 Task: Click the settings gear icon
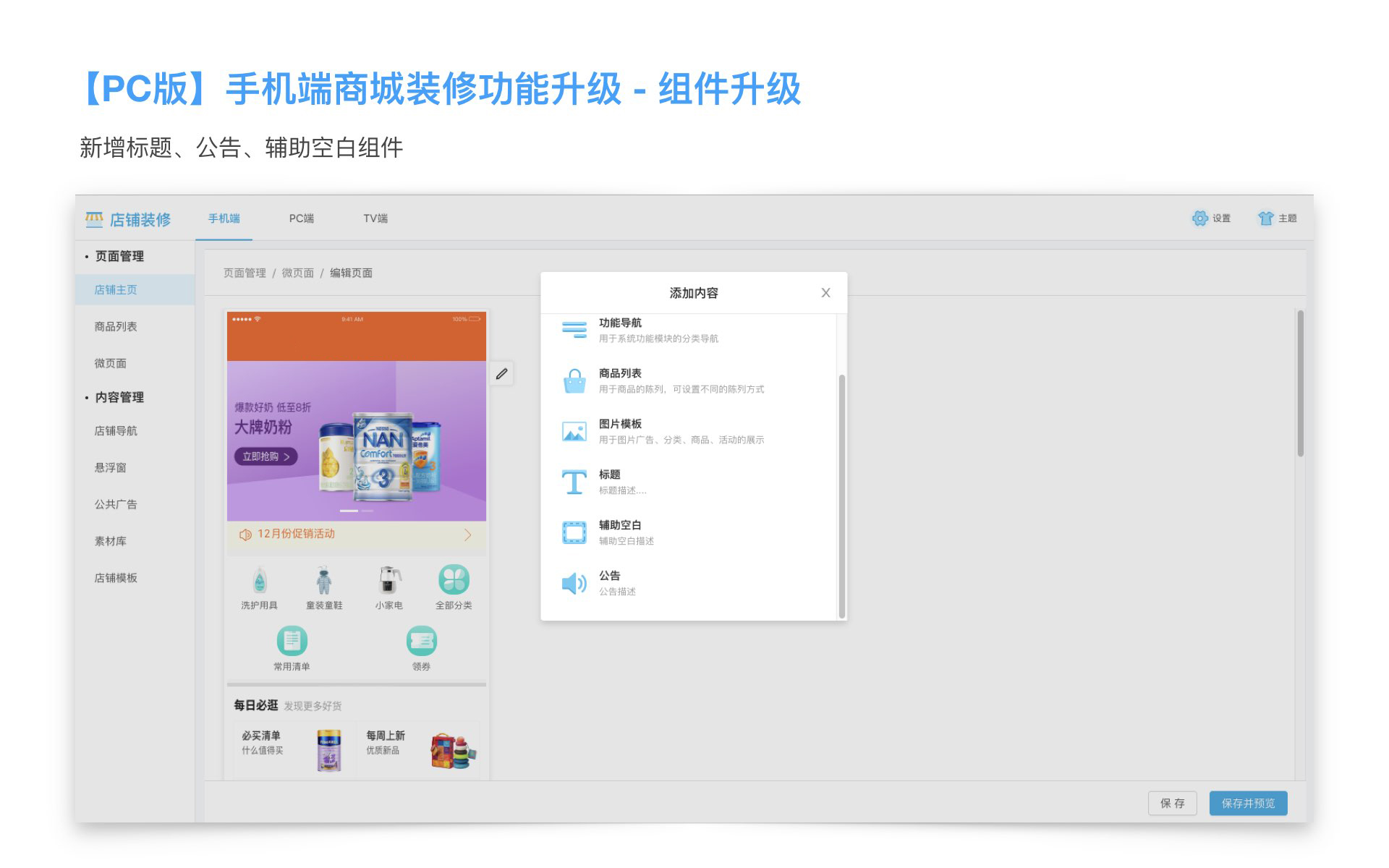click(1199, 218)
